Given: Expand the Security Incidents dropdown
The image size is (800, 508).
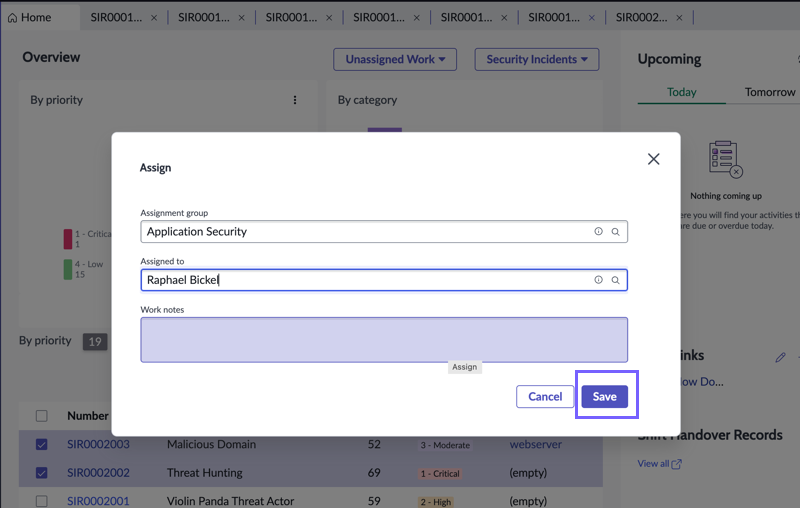Looking at the screenshot, I should coord(537,59).
